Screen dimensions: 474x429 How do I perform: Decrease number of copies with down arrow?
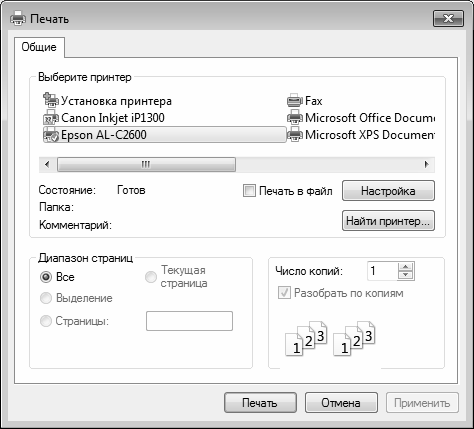(x=406, y=275)
